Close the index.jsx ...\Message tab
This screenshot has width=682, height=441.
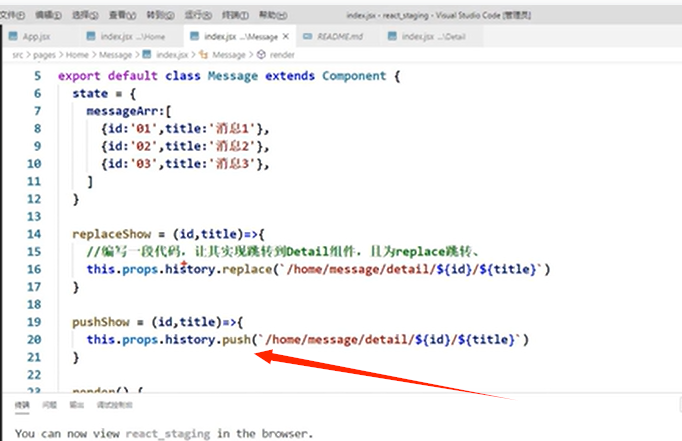[x=286, y=37]
